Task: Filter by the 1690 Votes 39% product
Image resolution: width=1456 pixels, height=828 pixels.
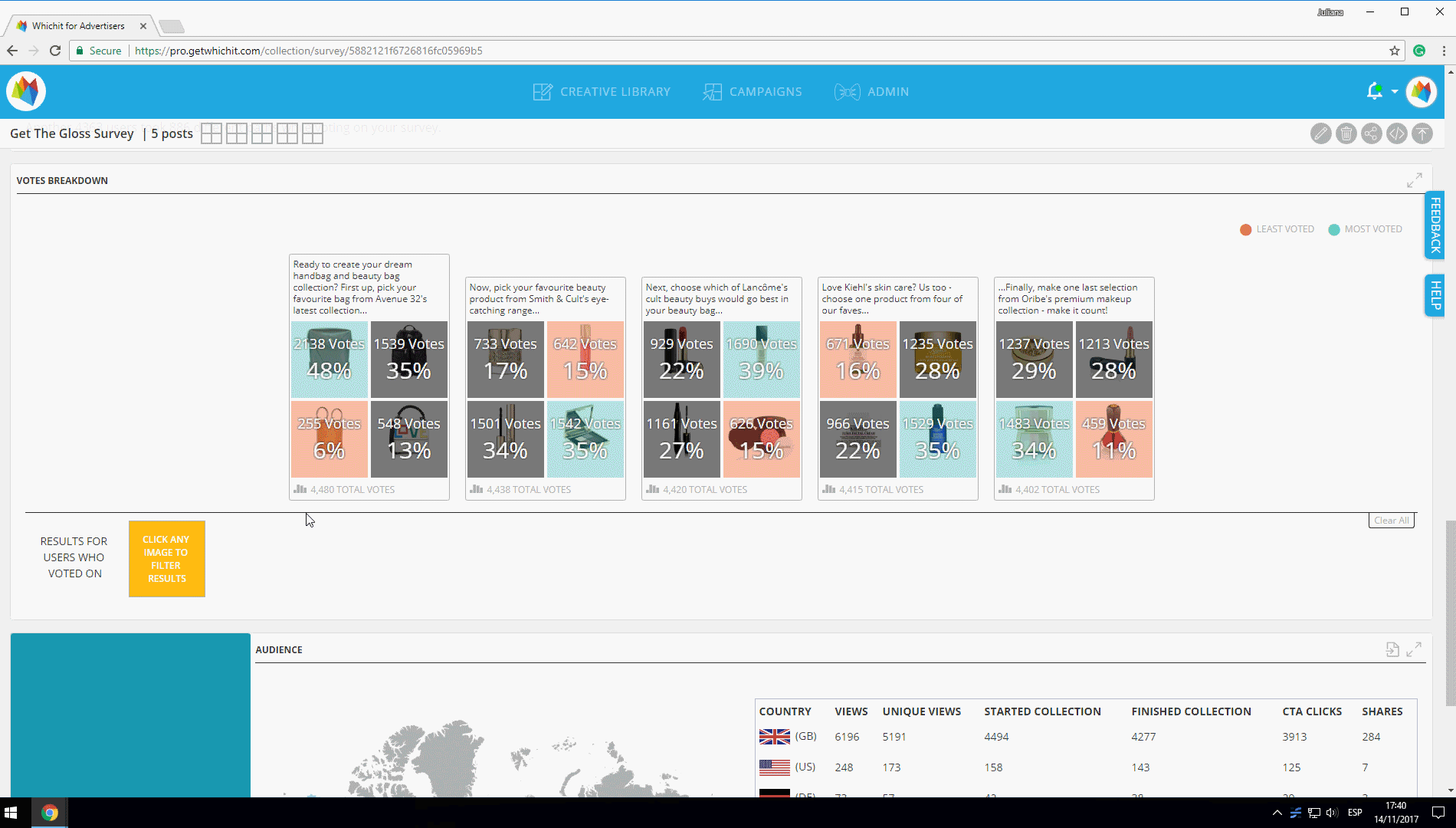Action: 762,360
